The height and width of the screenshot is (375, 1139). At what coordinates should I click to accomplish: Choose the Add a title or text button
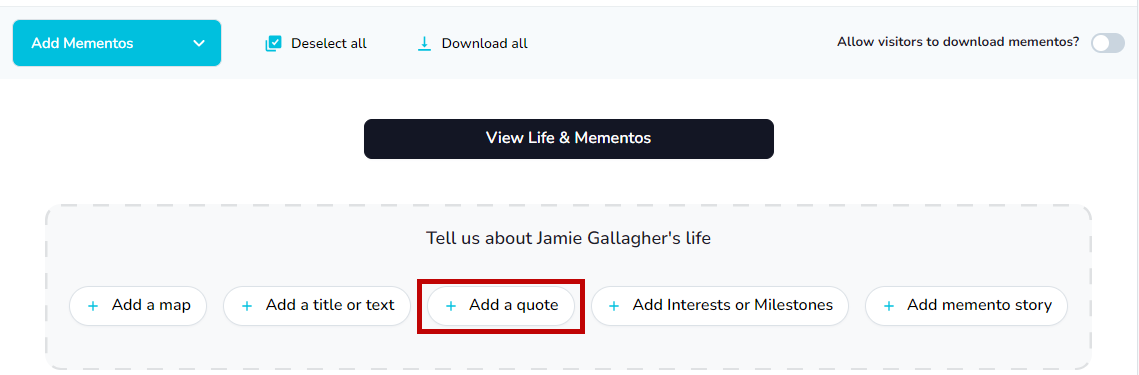317,306
